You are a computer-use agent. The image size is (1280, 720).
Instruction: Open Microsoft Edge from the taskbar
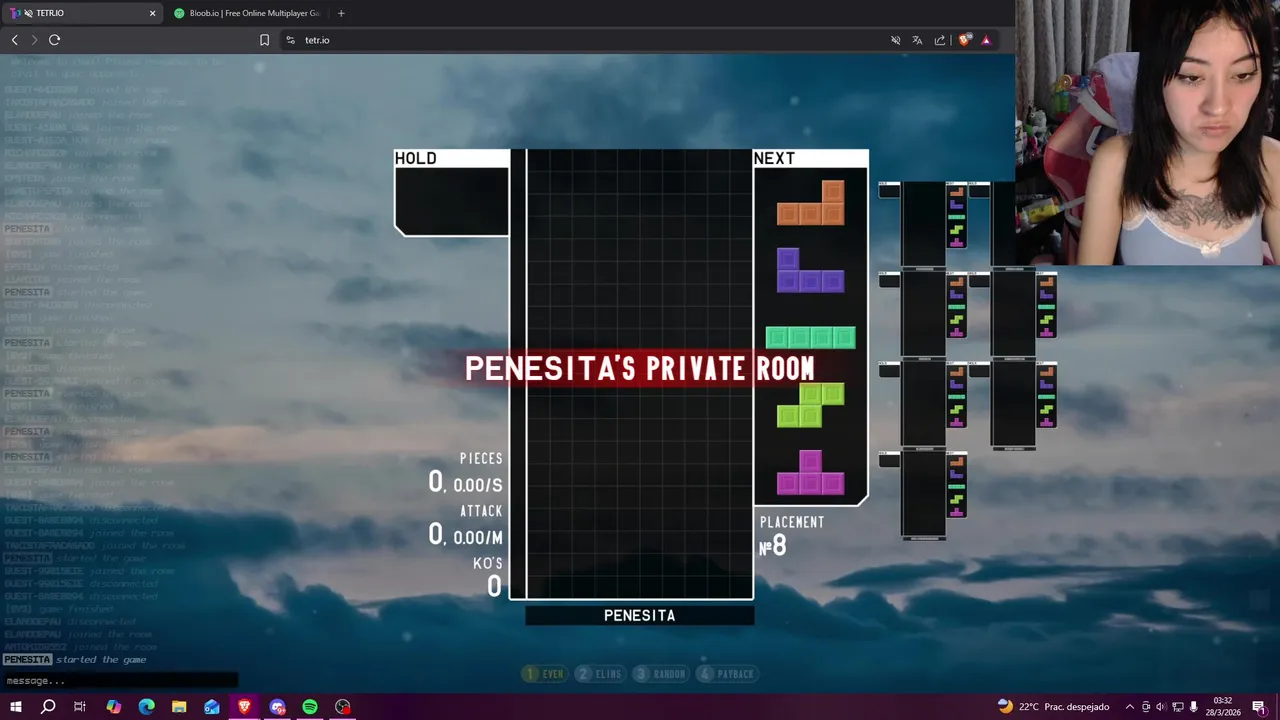tap(146, 707)
